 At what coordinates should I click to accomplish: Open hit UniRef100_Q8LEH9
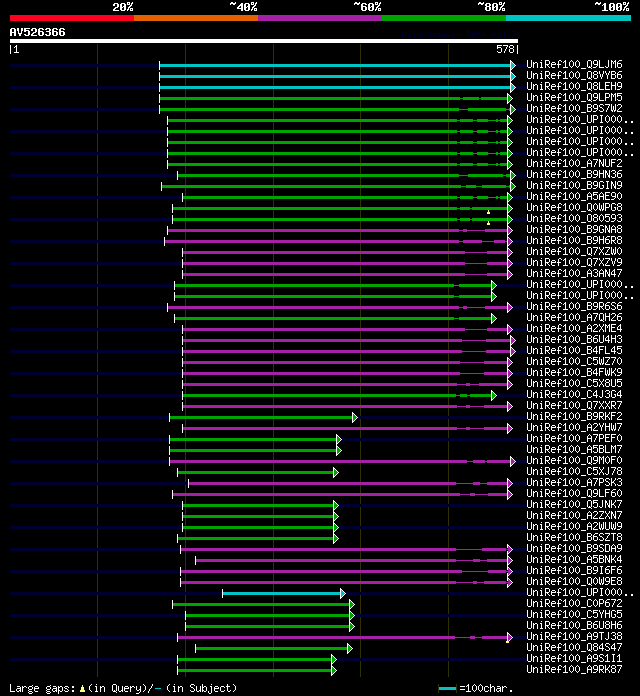click(574, 86)
